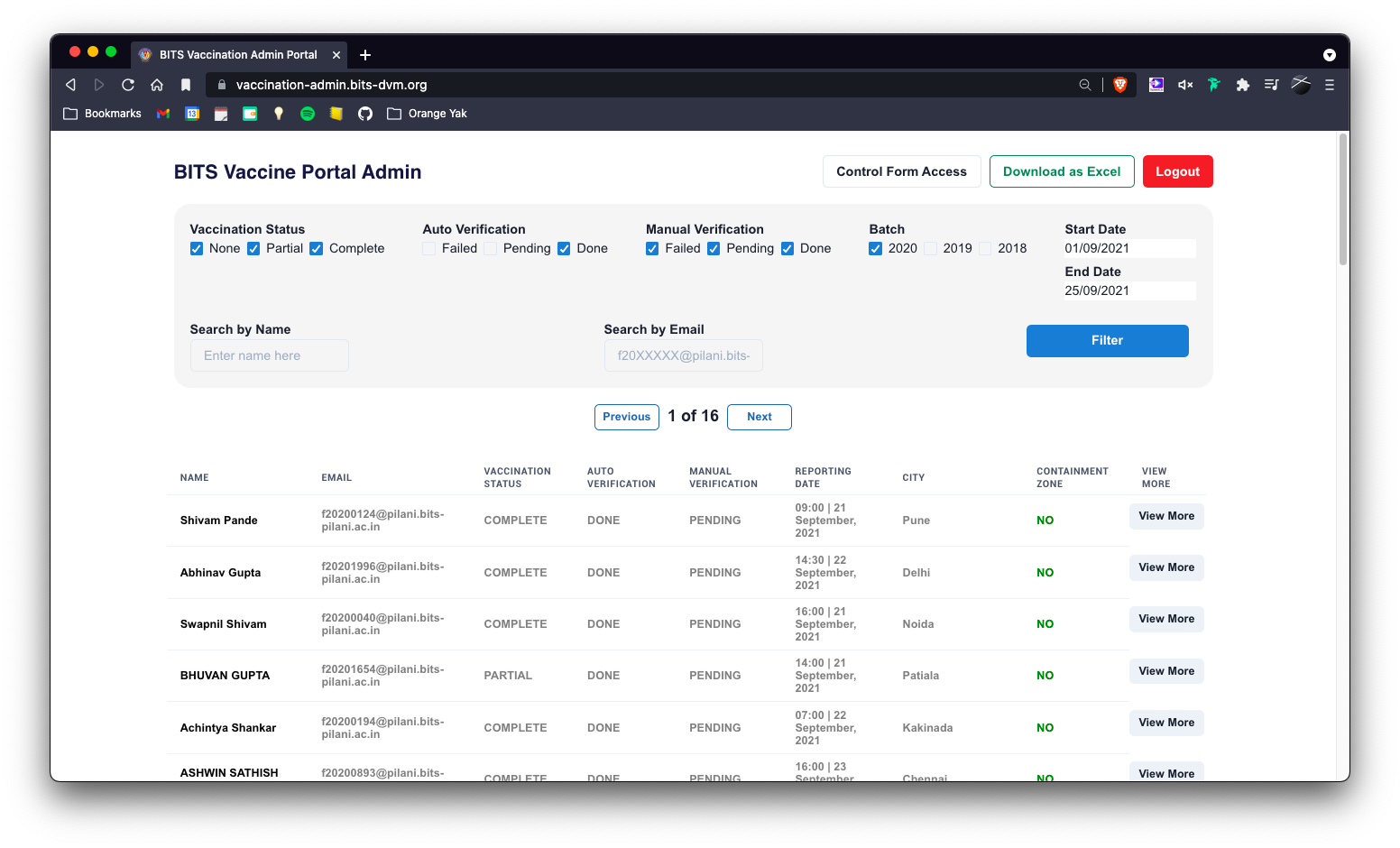
Task: Open the Google Calendar bookmark icon
Action: pos(192,114)
